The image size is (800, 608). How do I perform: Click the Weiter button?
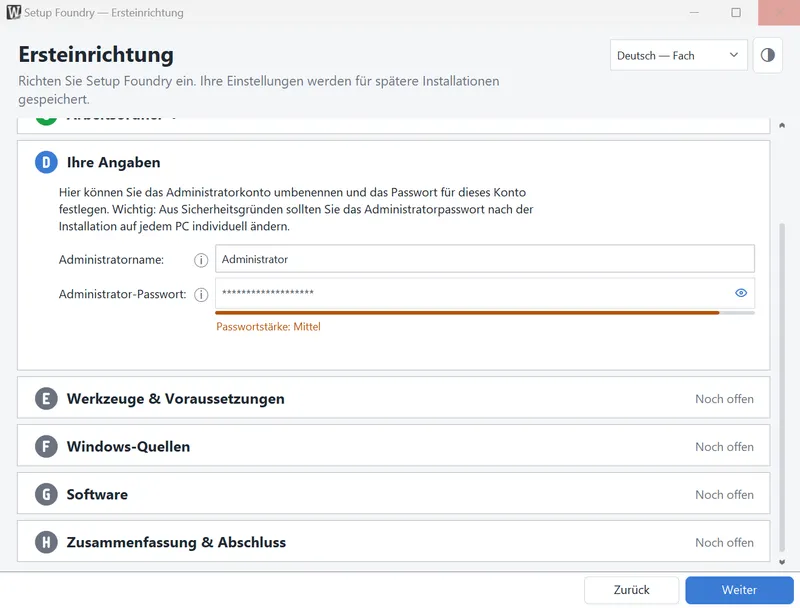coord(739,590)
